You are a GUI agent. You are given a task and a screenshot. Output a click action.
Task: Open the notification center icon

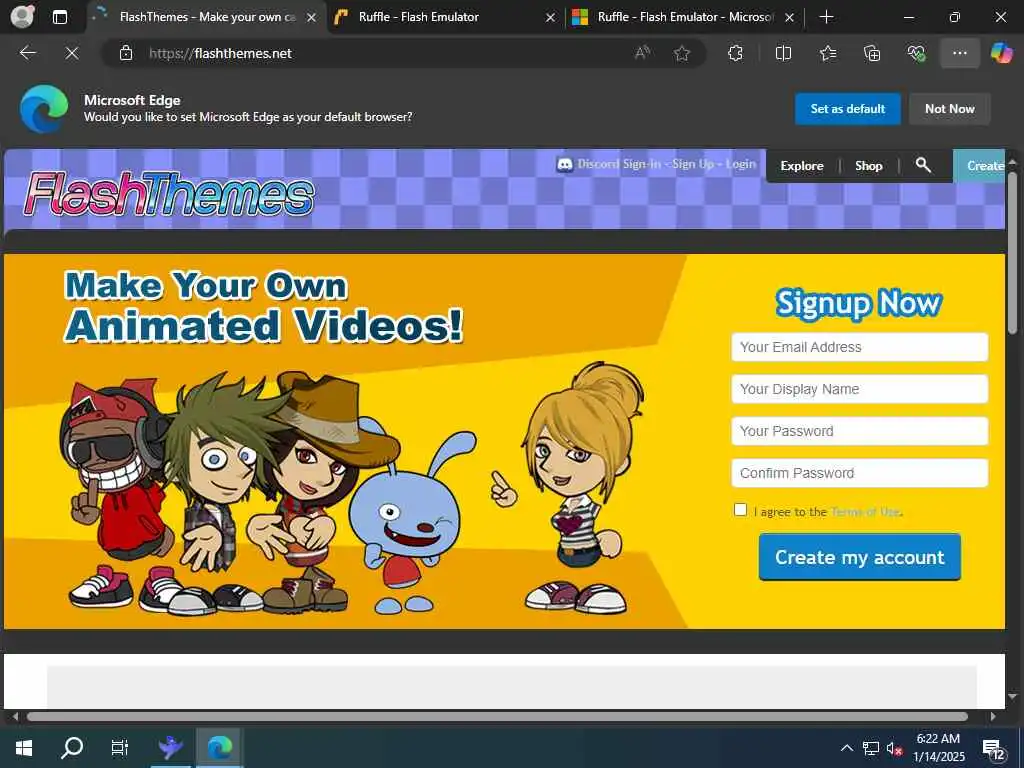(993, 749)
